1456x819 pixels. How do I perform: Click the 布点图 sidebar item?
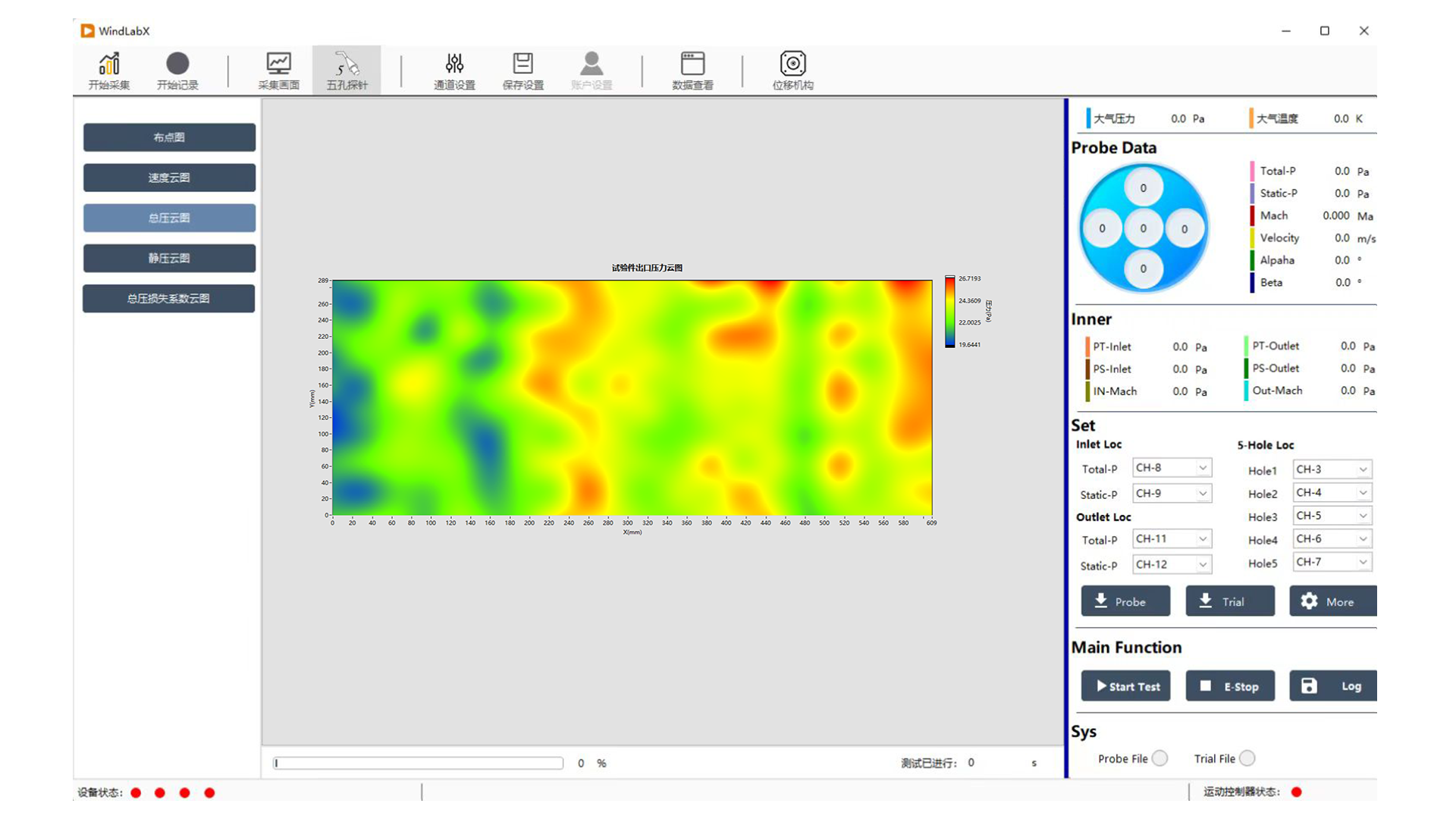click(x=168, y=136)
